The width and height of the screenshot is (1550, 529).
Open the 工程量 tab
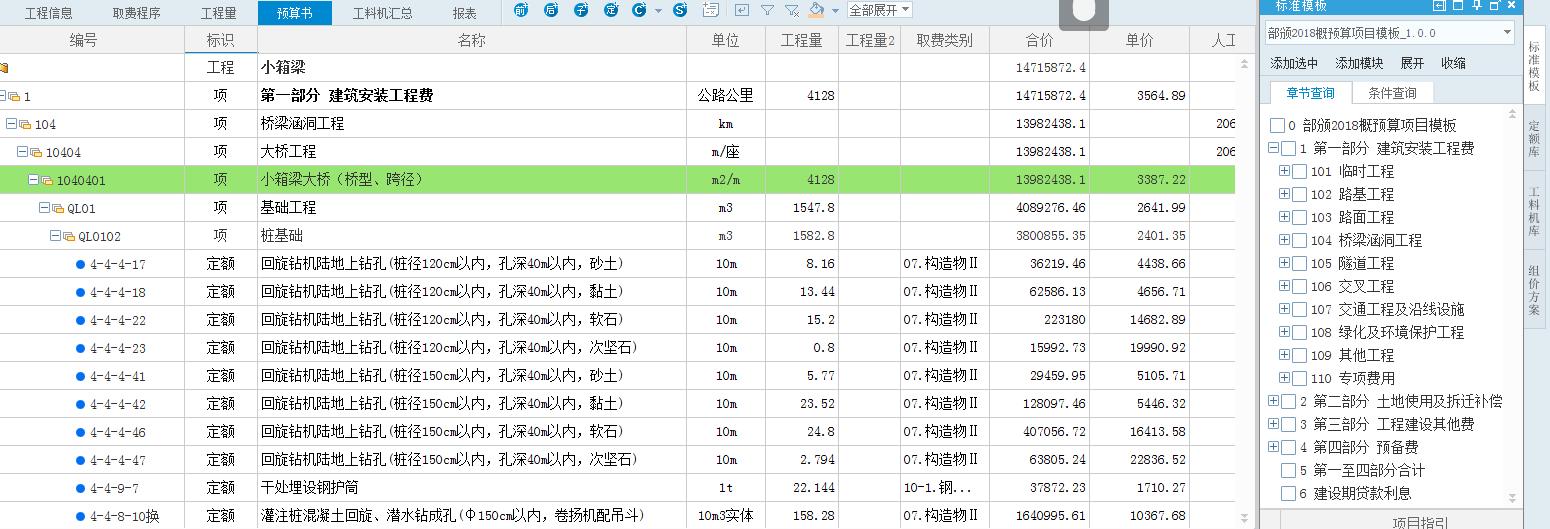(x=219, y=13)
